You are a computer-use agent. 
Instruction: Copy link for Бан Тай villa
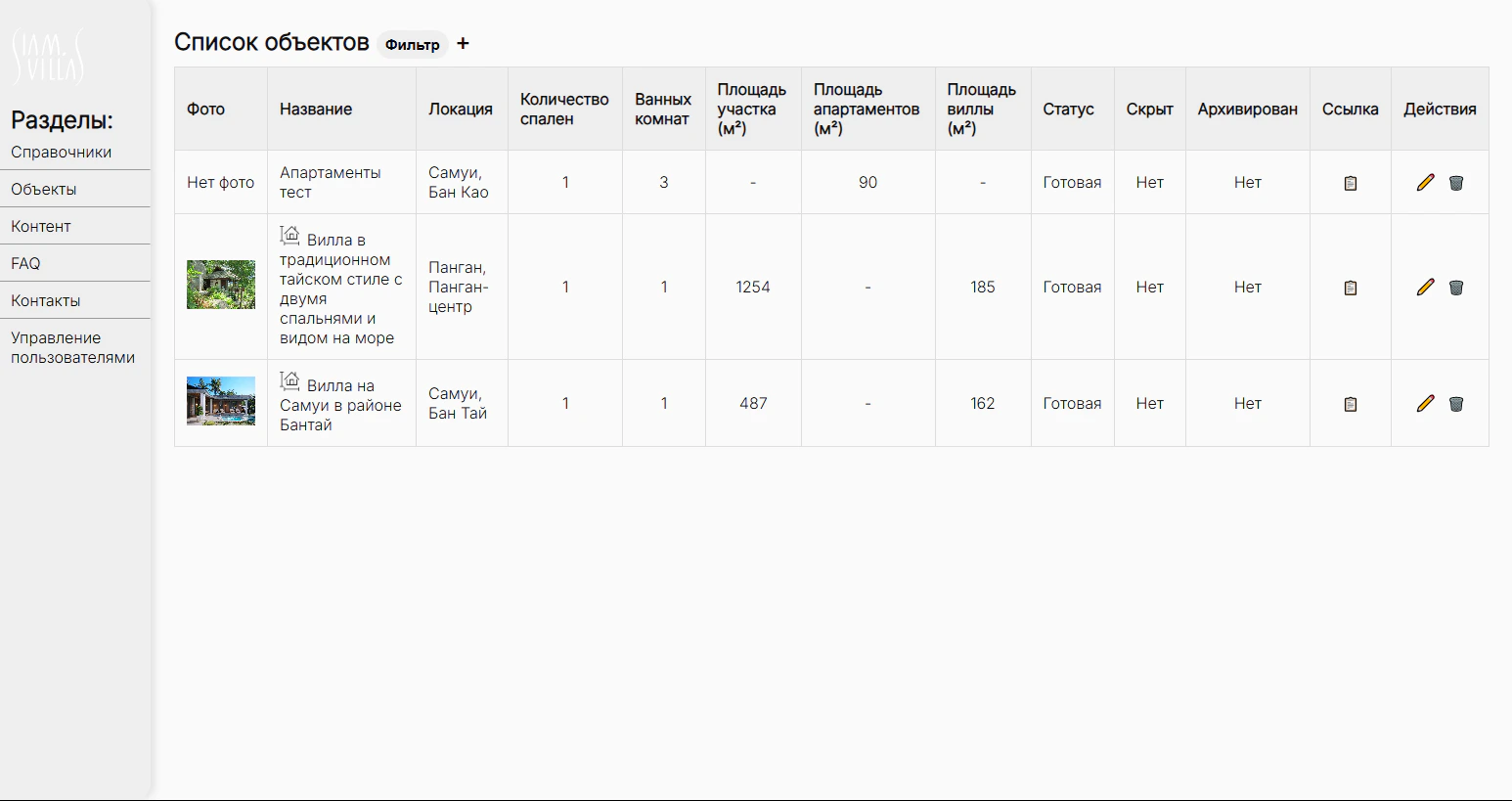point(1351,404)
